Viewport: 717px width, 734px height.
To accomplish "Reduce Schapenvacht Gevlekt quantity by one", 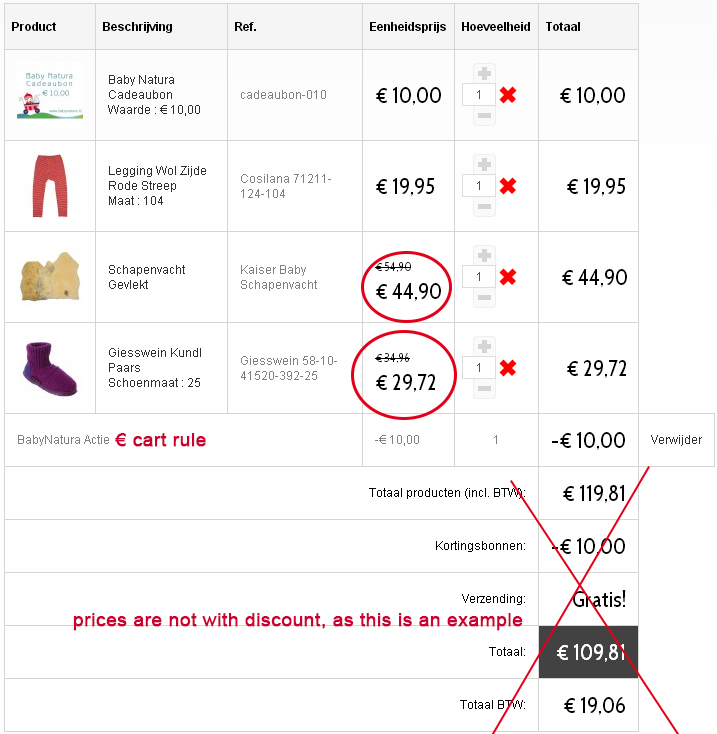I will tap(484, 298).
